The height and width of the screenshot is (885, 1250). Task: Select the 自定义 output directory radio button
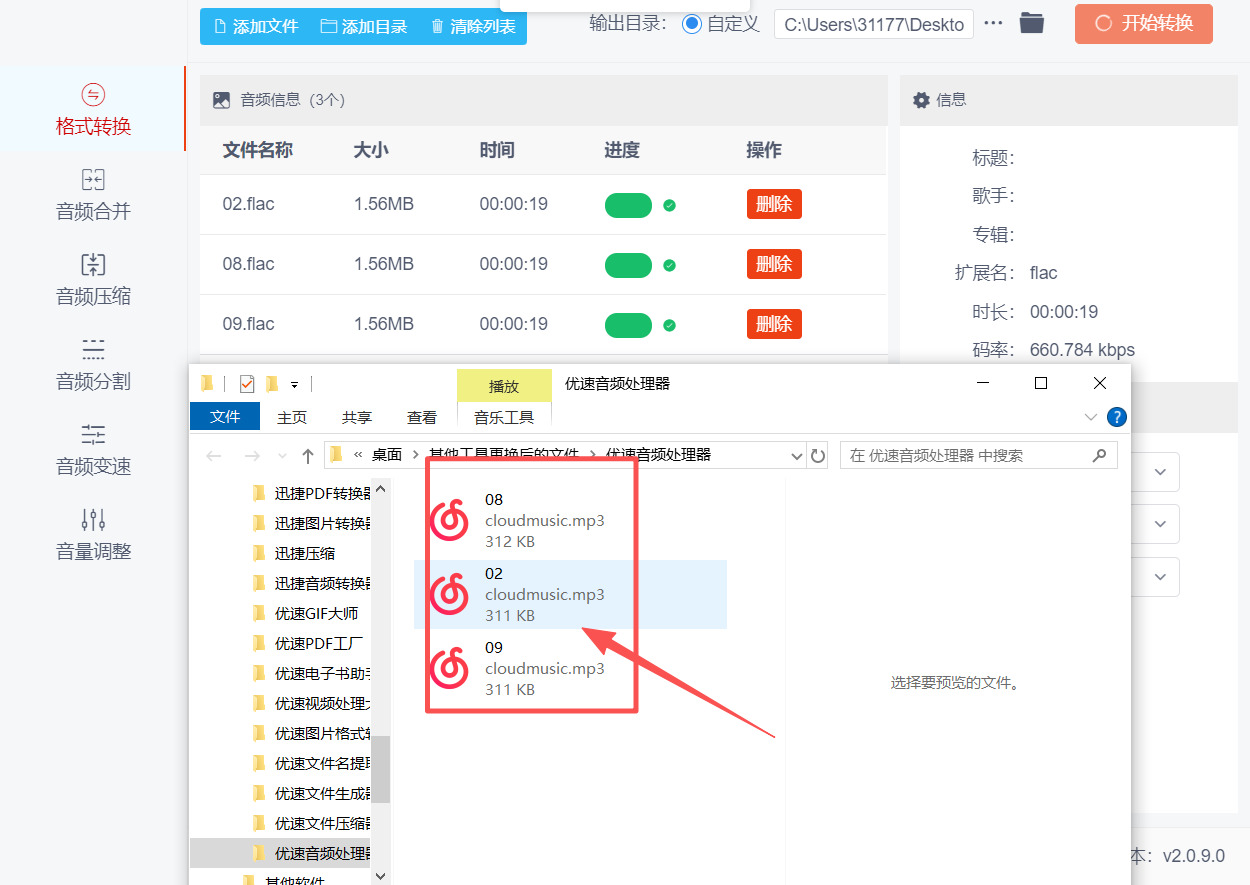(x=691, y=24)
